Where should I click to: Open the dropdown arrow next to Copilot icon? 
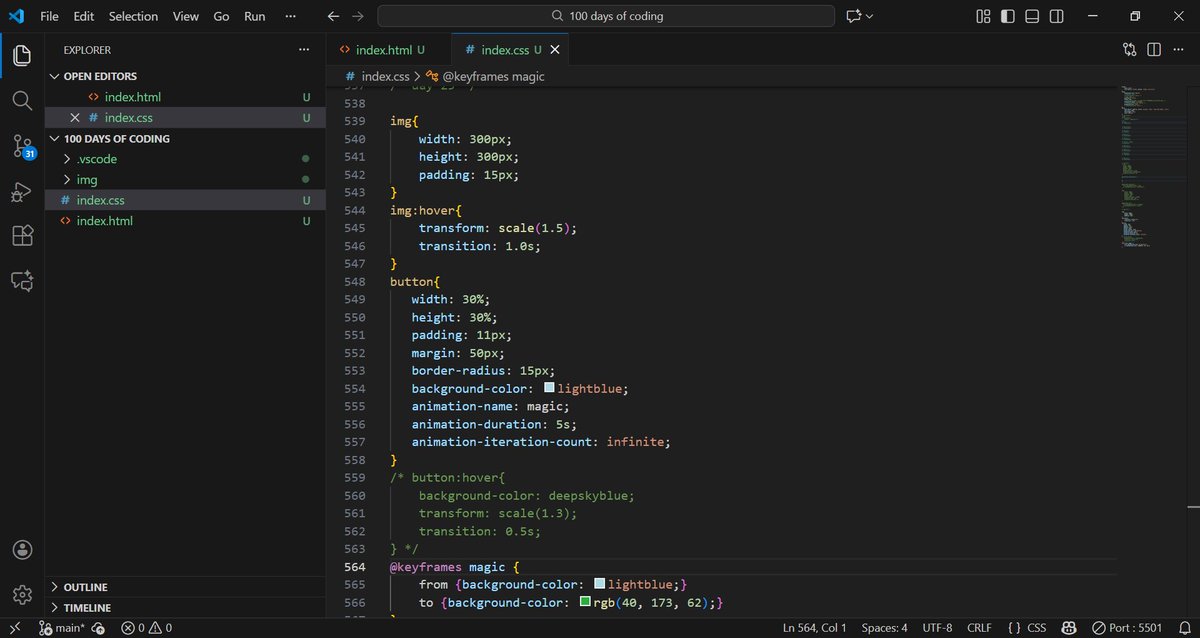click(869, 16)
